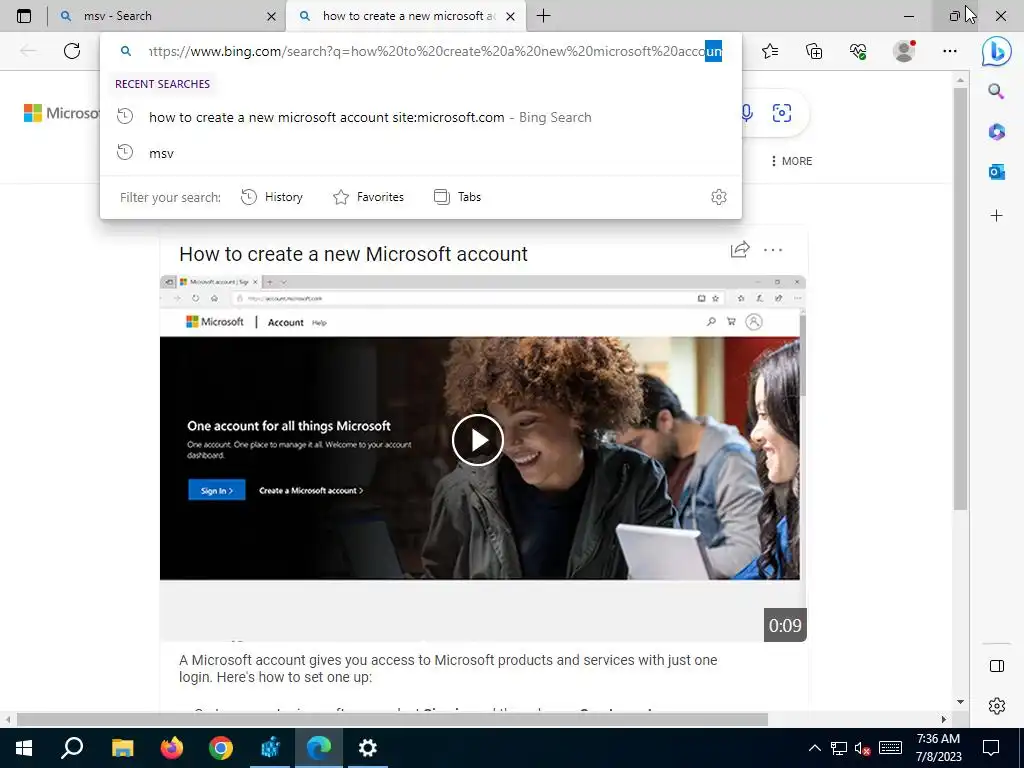Open Microsoft 365 sidebar icon
1024x768 pixels.
click(x=997, y=132)
